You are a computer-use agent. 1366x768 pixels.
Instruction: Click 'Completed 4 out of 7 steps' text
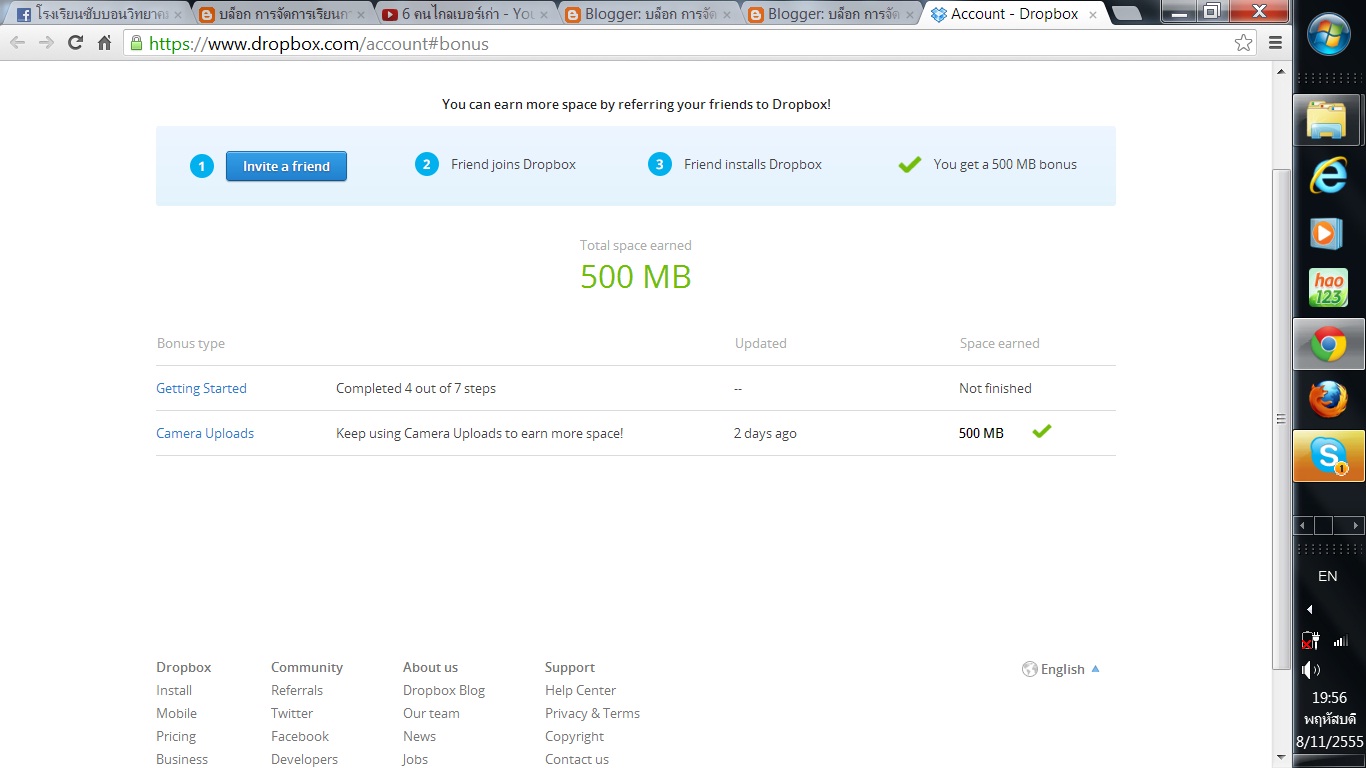416,388
